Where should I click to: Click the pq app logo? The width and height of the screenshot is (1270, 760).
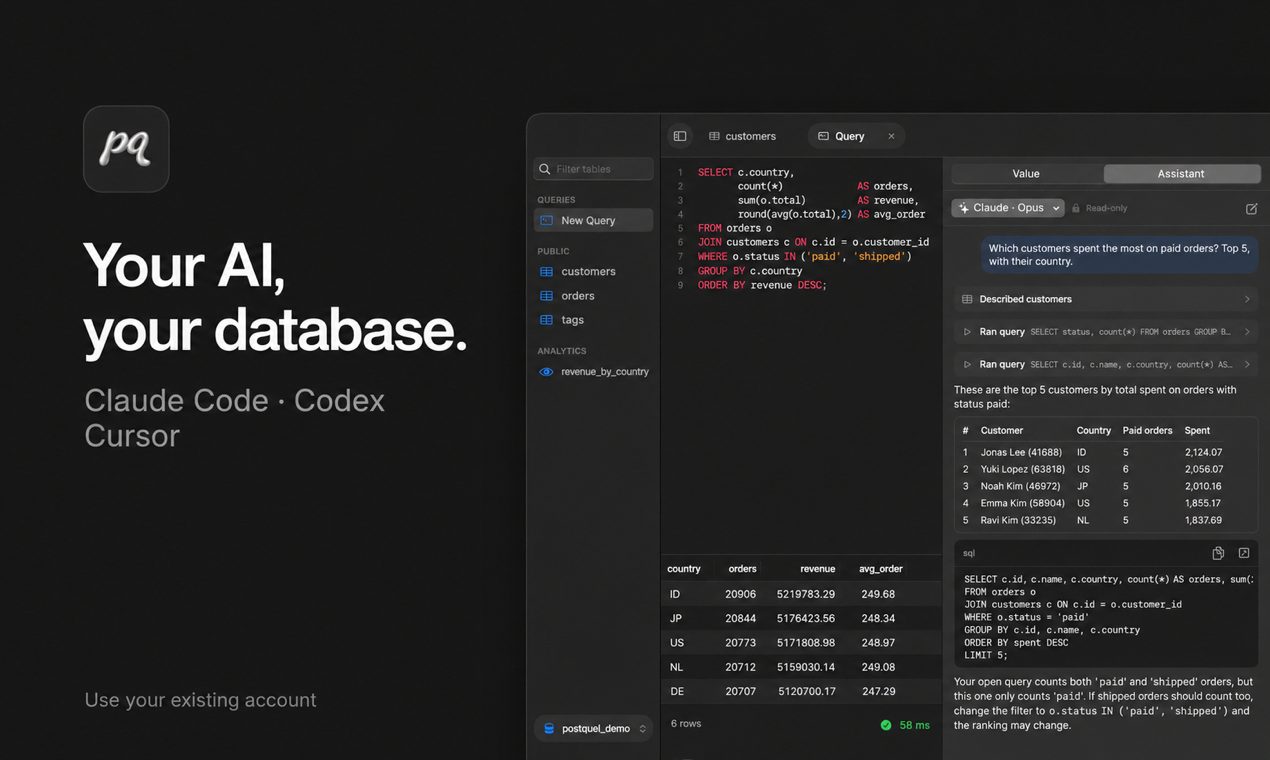point(126,149)
